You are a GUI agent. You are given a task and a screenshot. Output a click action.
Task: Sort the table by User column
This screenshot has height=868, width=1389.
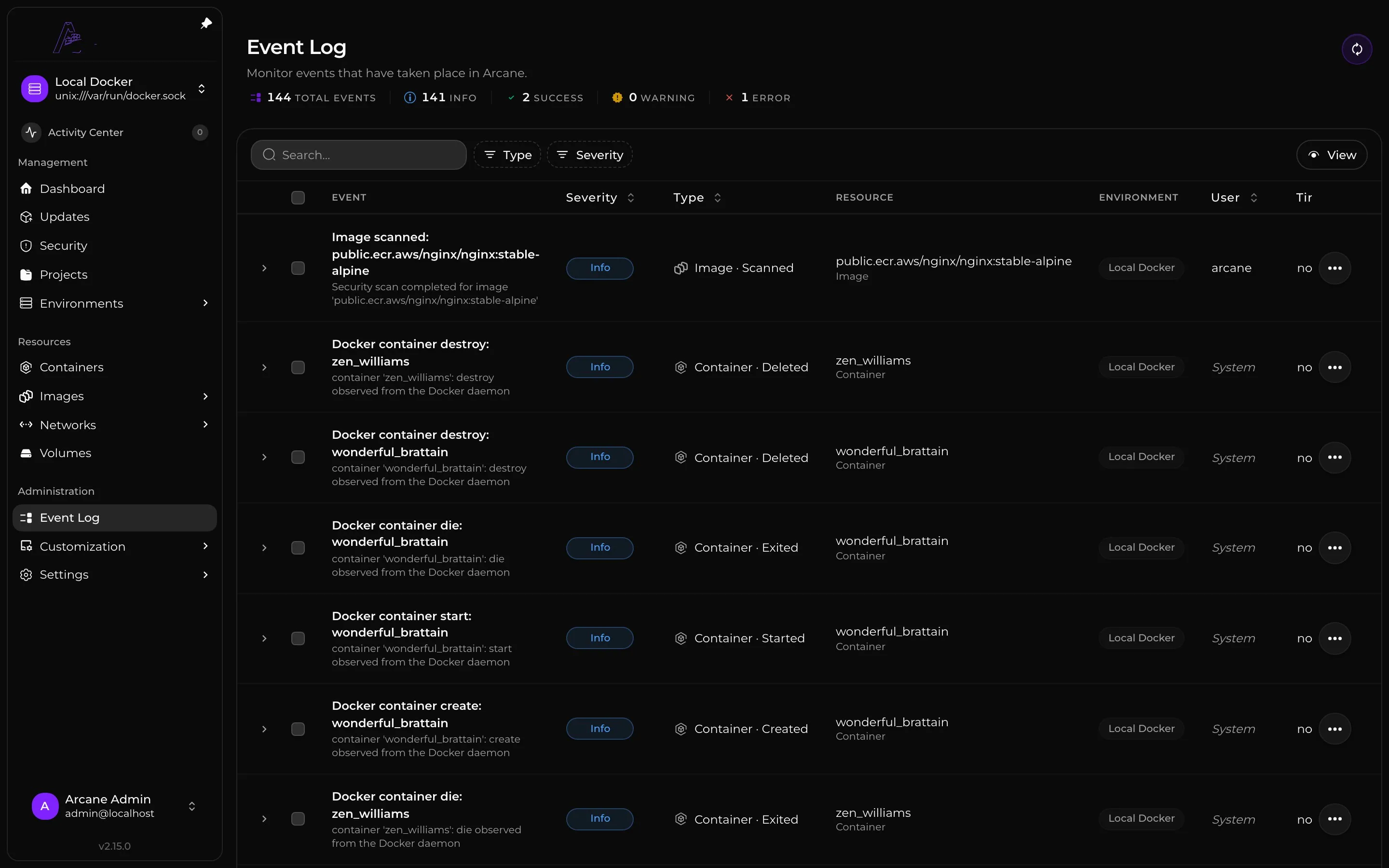click(1234, 198)
